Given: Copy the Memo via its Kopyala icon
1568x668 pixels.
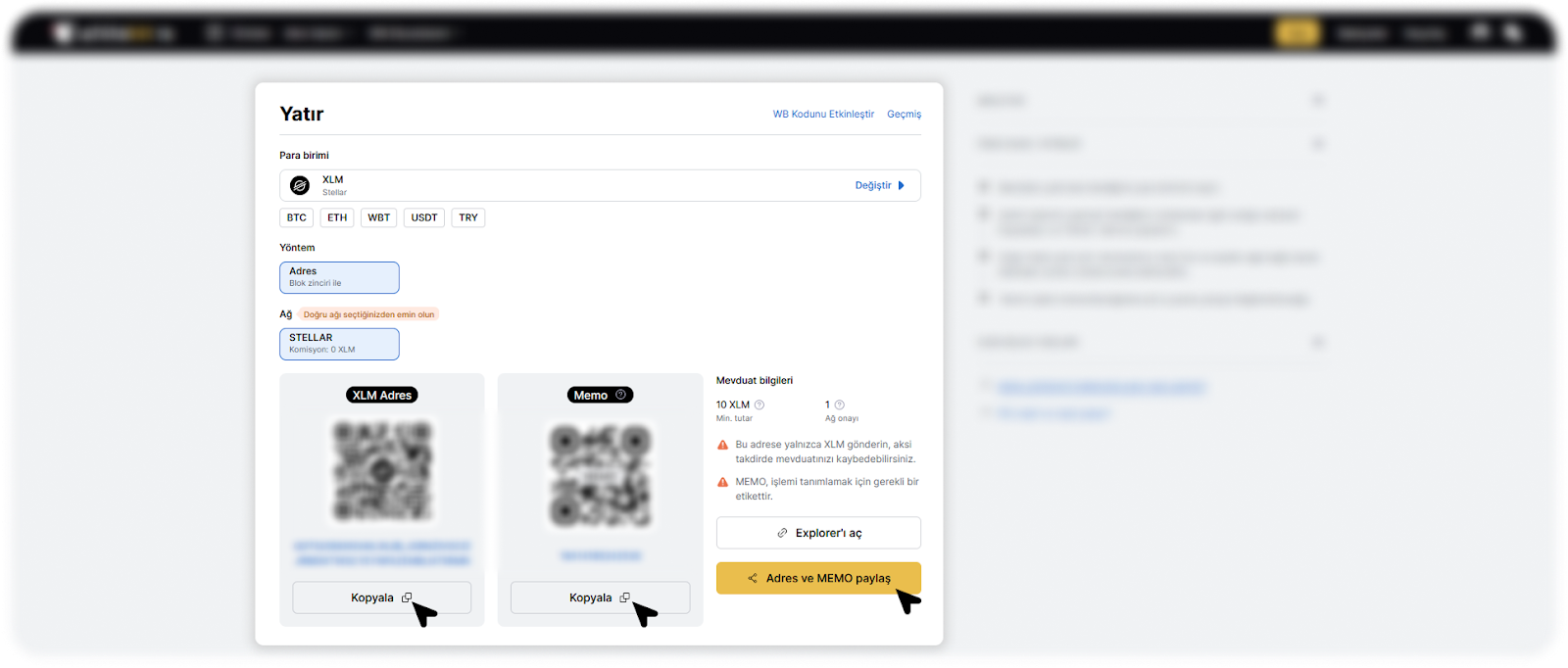Looking at the screenshot, I should pyautogui.click(x=624, y=597).
